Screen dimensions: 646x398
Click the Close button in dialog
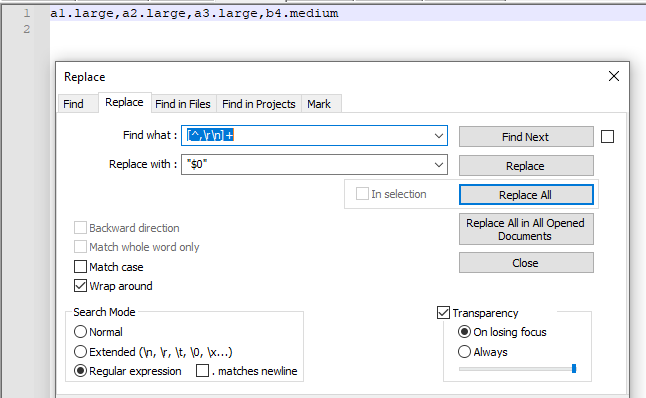click(526, 263)
